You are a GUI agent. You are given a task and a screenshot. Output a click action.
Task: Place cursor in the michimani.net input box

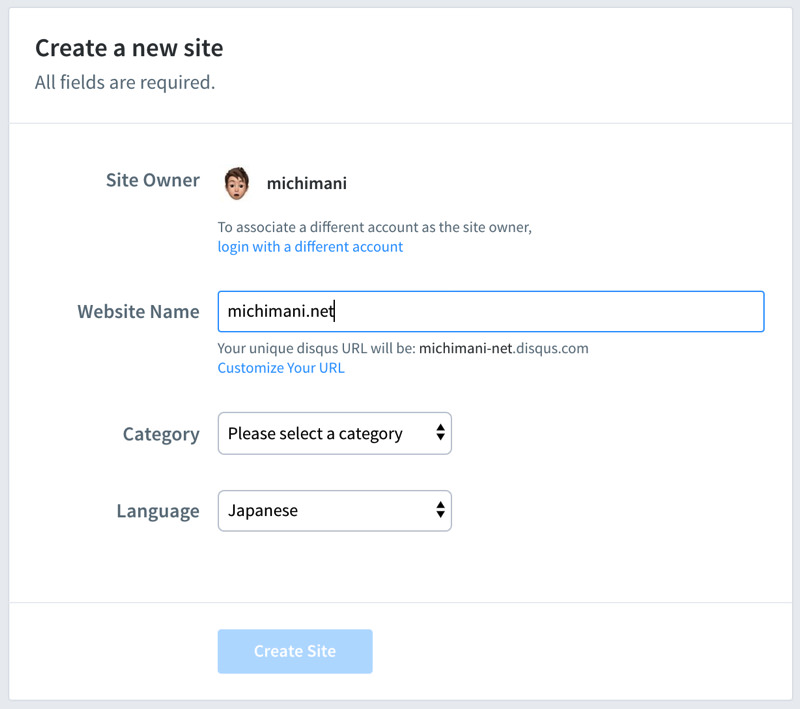click(x=490, y=311)
